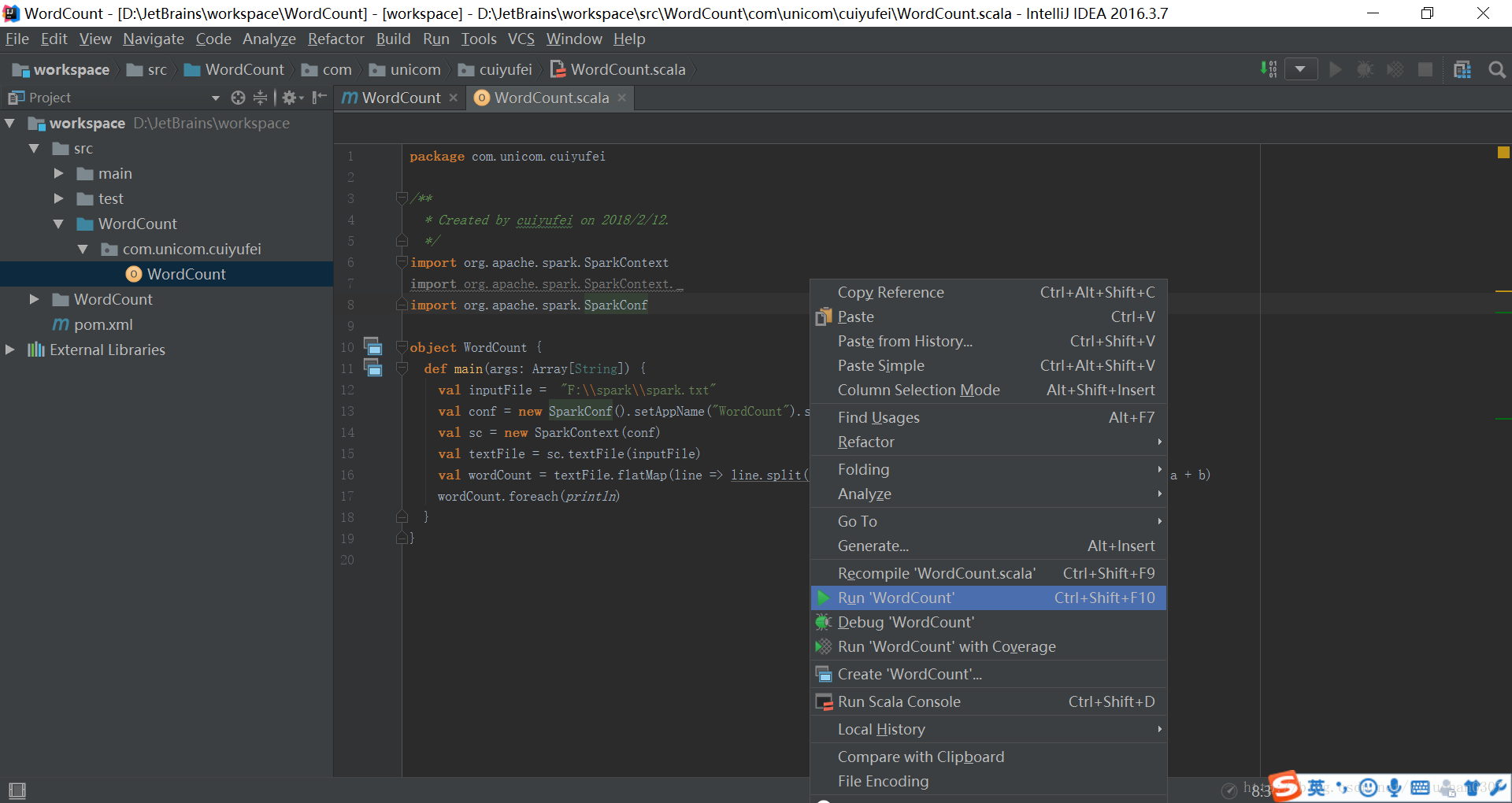Choose Debug 'WordCount' in context menu
Viewport: 1512px width, 803px height.
pyautogui.click(x=988, y=622)
